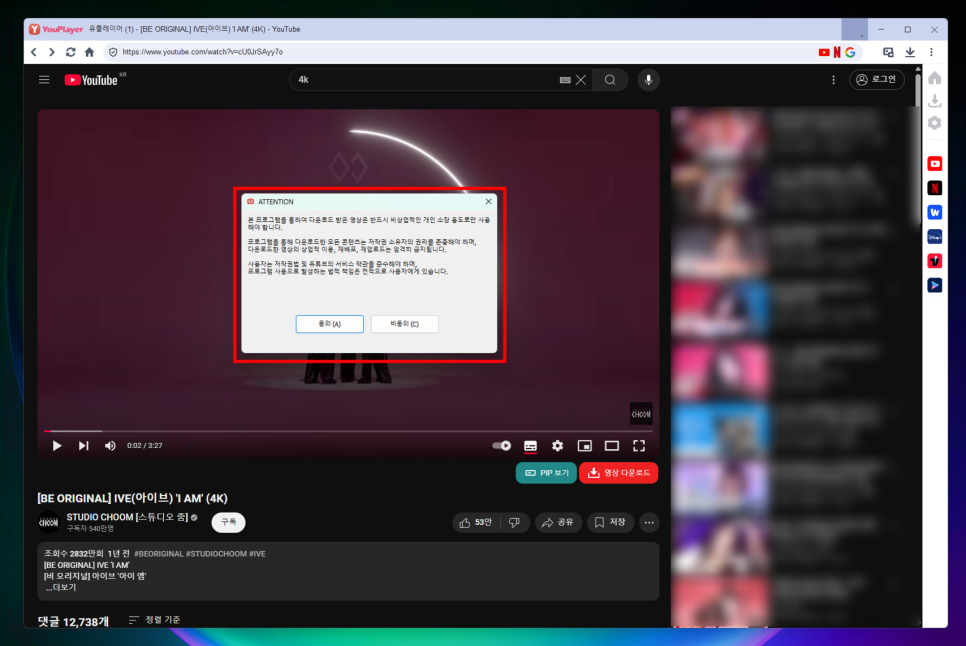Click sidebar home icon

(935, 78)
